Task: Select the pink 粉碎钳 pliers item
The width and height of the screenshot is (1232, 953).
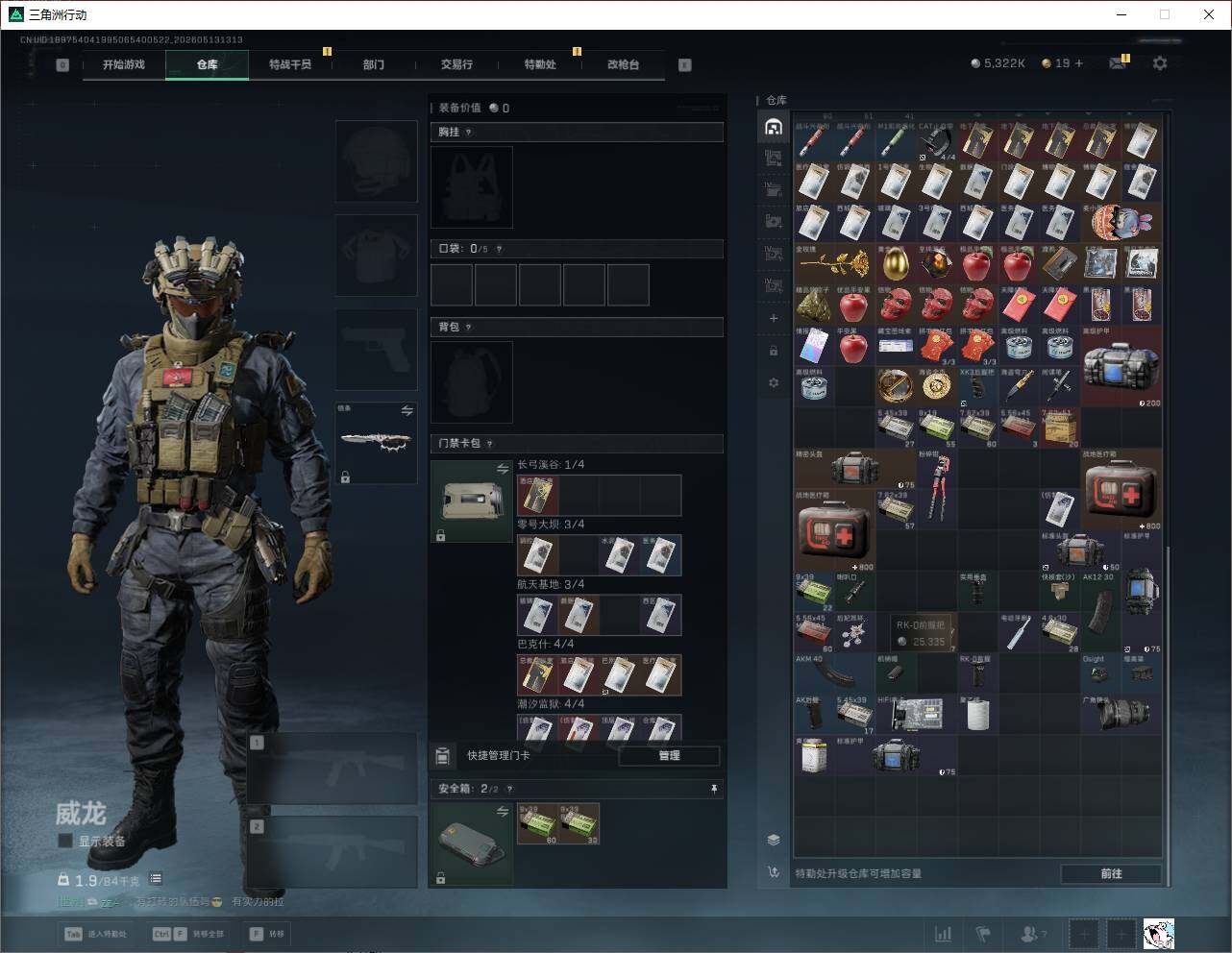Action: pos(937,487)
